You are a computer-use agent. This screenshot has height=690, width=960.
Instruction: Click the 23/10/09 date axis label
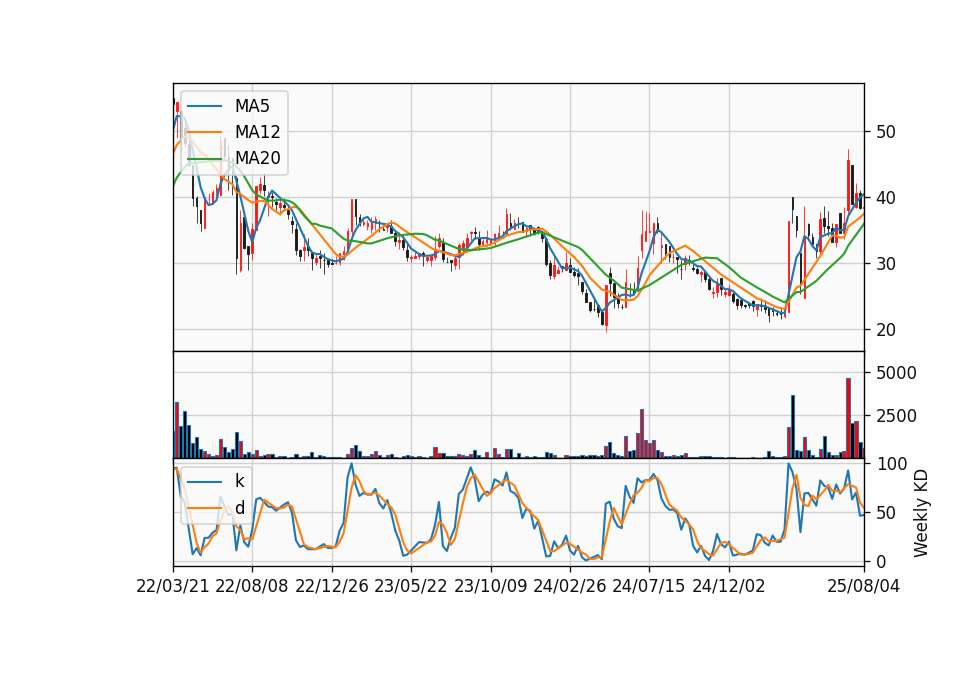point(490,586)
